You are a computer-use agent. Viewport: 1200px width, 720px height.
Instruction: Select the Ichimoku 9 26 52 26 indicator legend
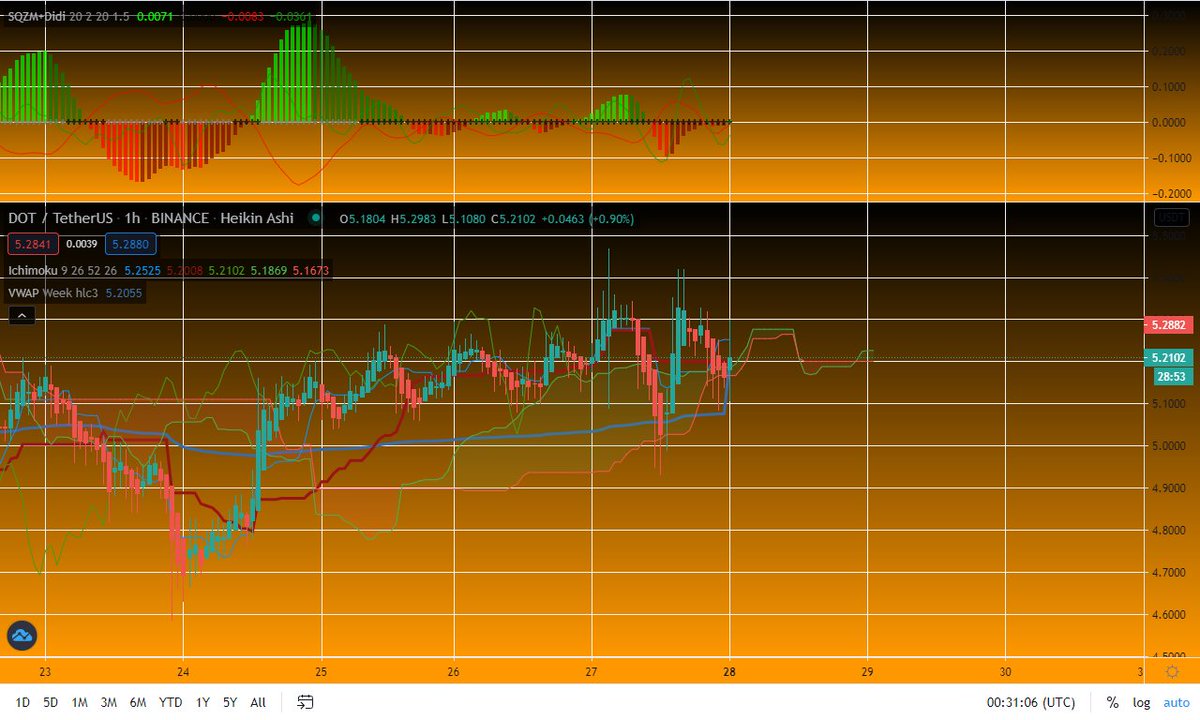coord(63,270)
